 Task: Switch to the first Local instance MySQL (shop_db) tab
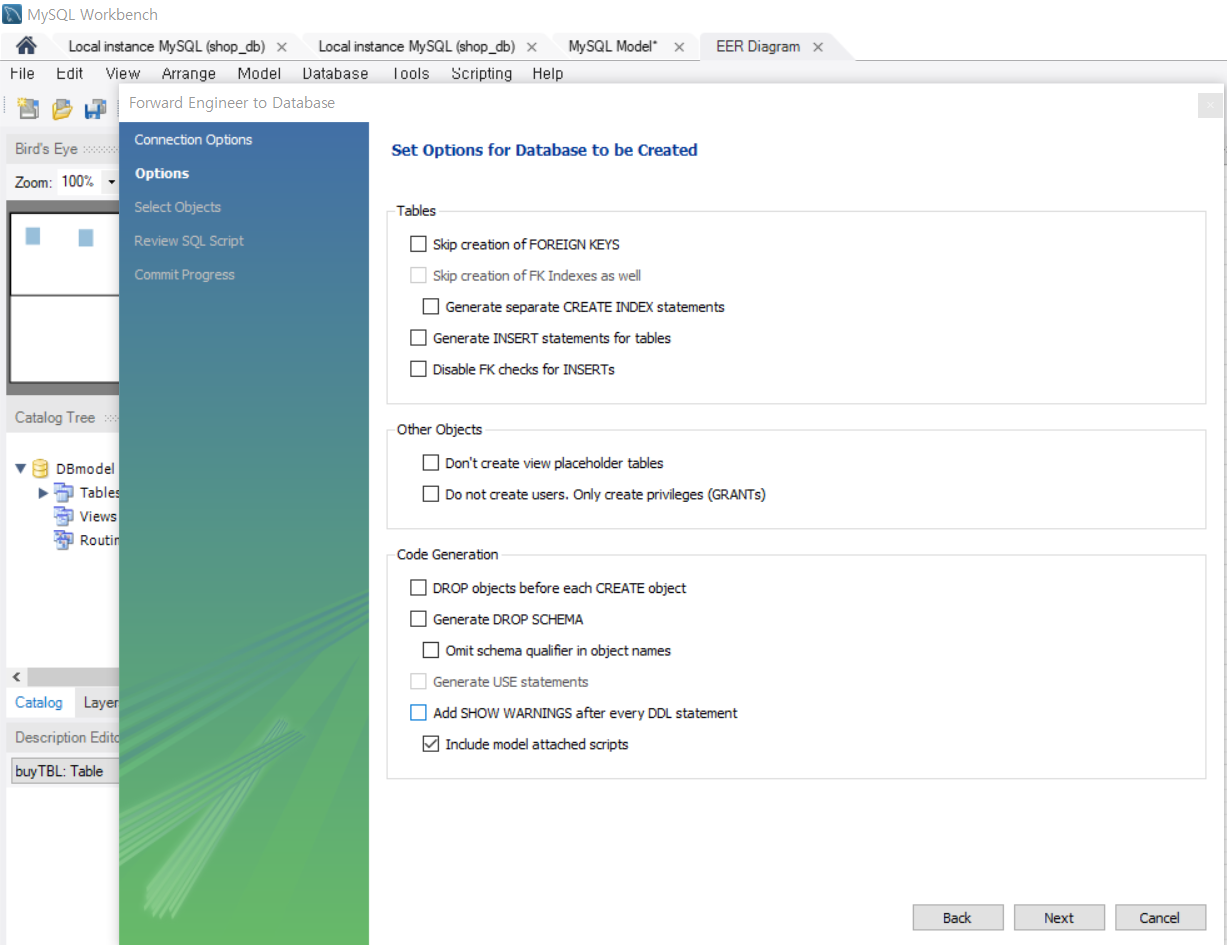pyautogui.click(x=166, y=47)
